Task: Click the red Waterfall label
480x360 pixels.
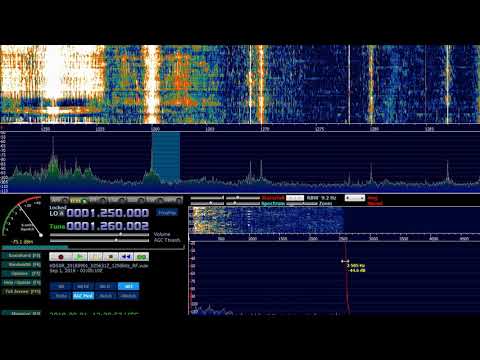Action: coord(273,198)
